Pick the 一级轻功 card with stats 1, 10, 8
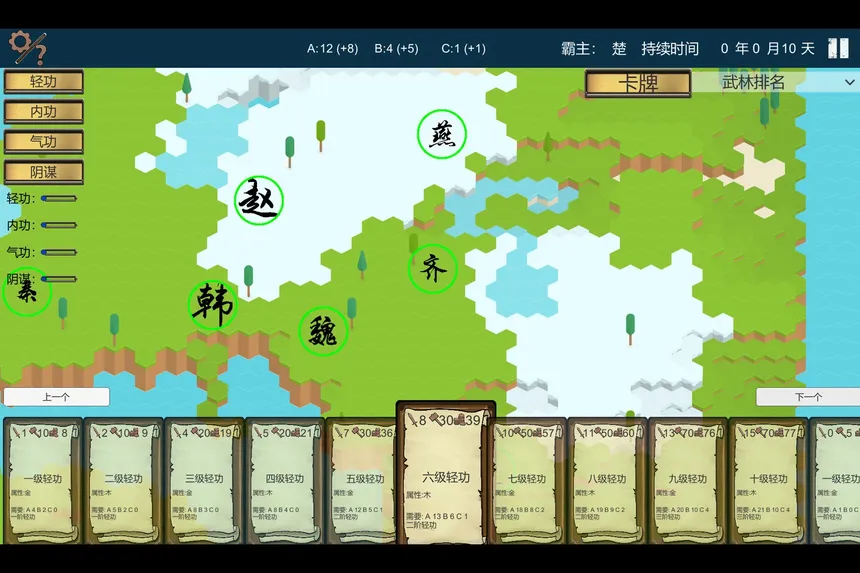 43,481
